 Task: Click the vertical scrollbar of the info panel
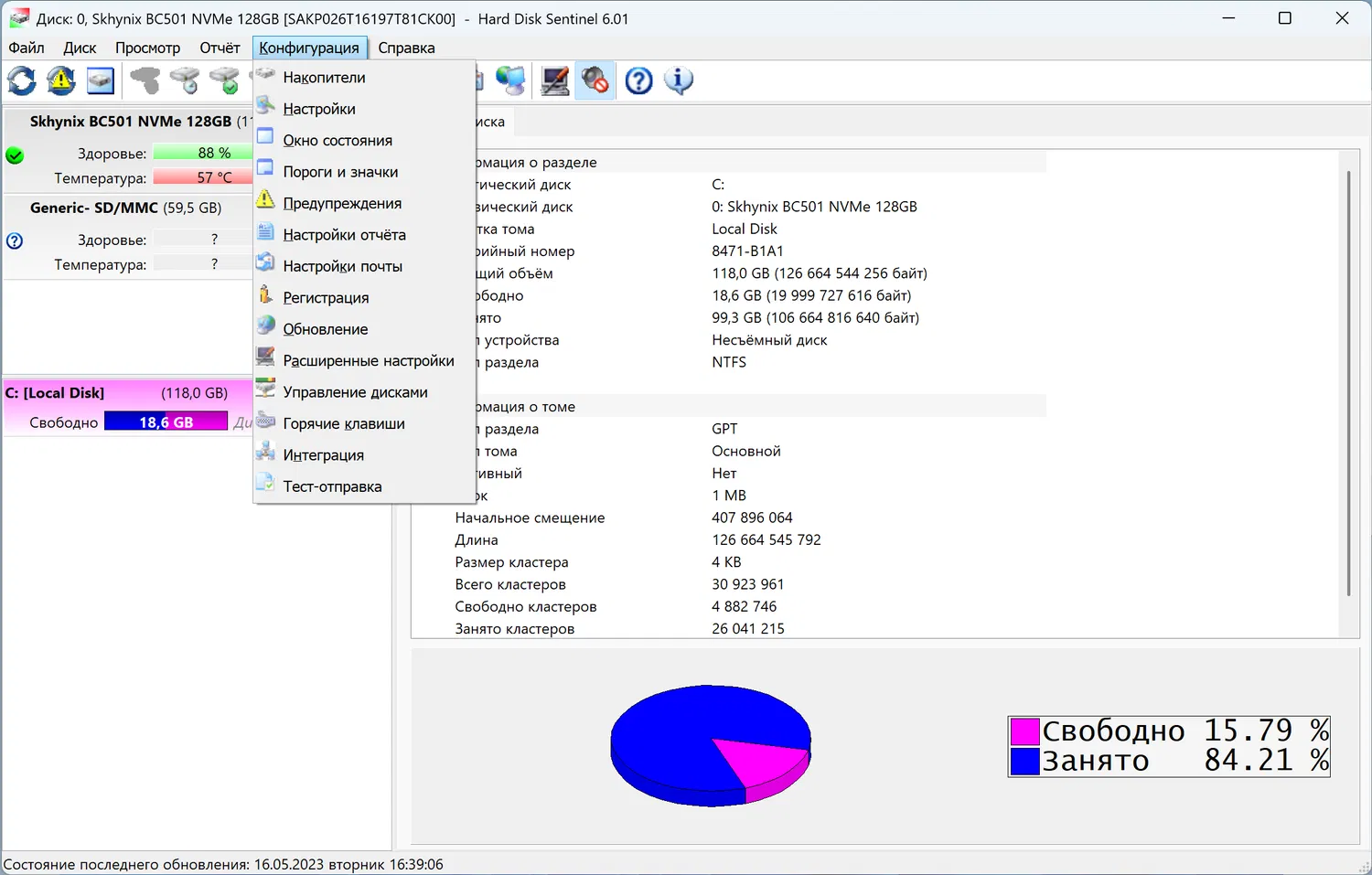click(x=1348, y=384)
